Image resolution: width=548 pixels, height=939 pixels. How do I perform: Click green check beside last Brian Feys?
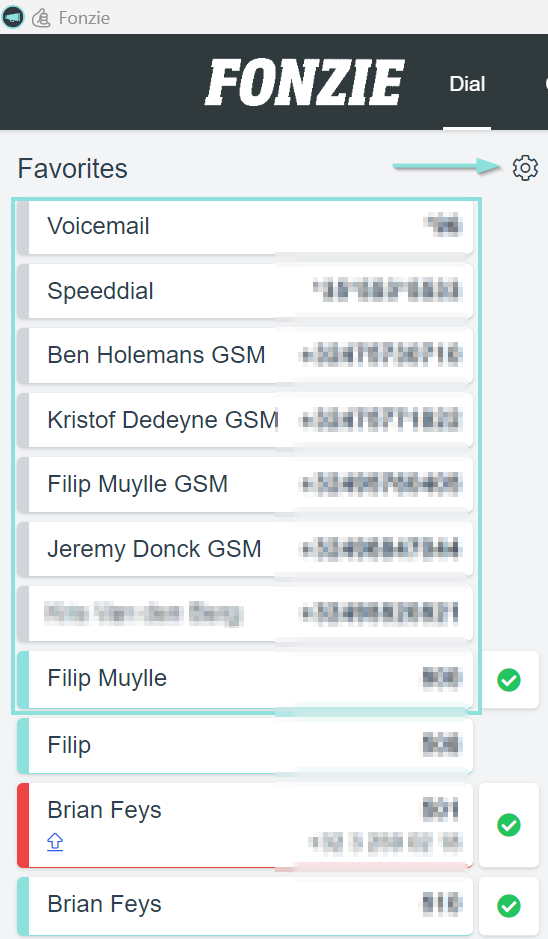[x=509, y=905]
